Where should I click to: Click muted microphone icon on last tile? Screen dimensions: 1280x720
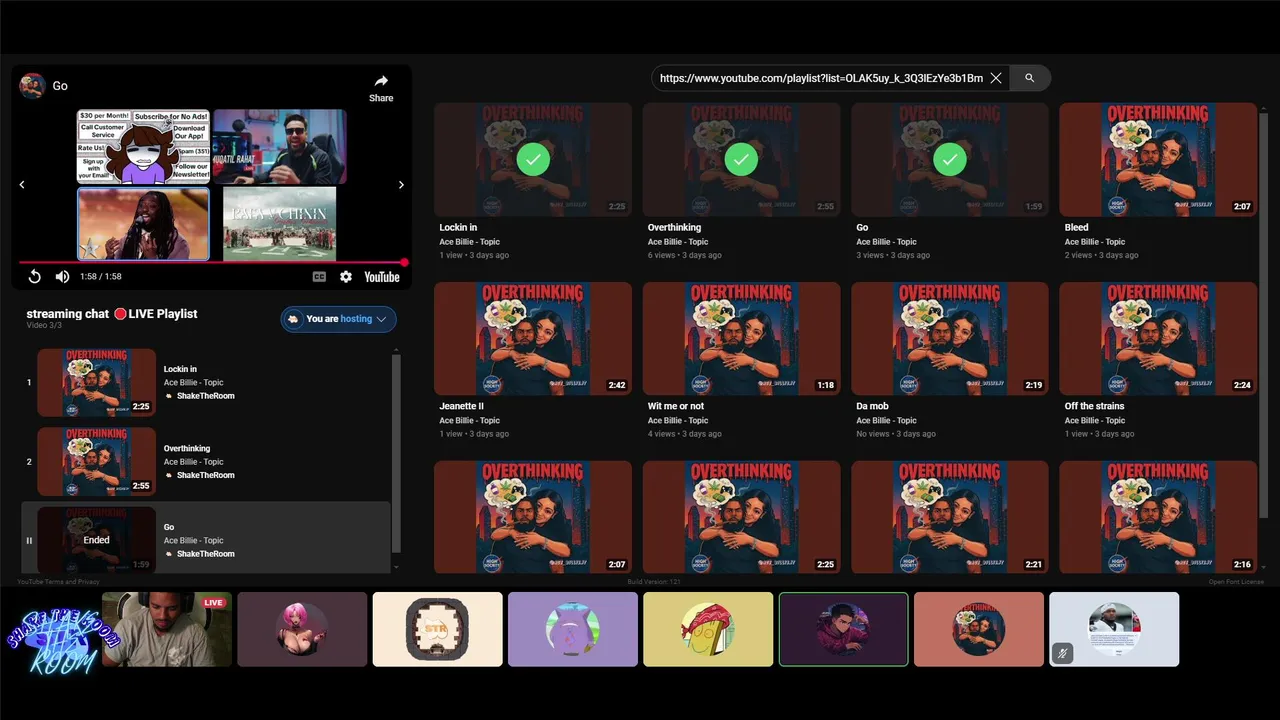(x=1062, y=654)
